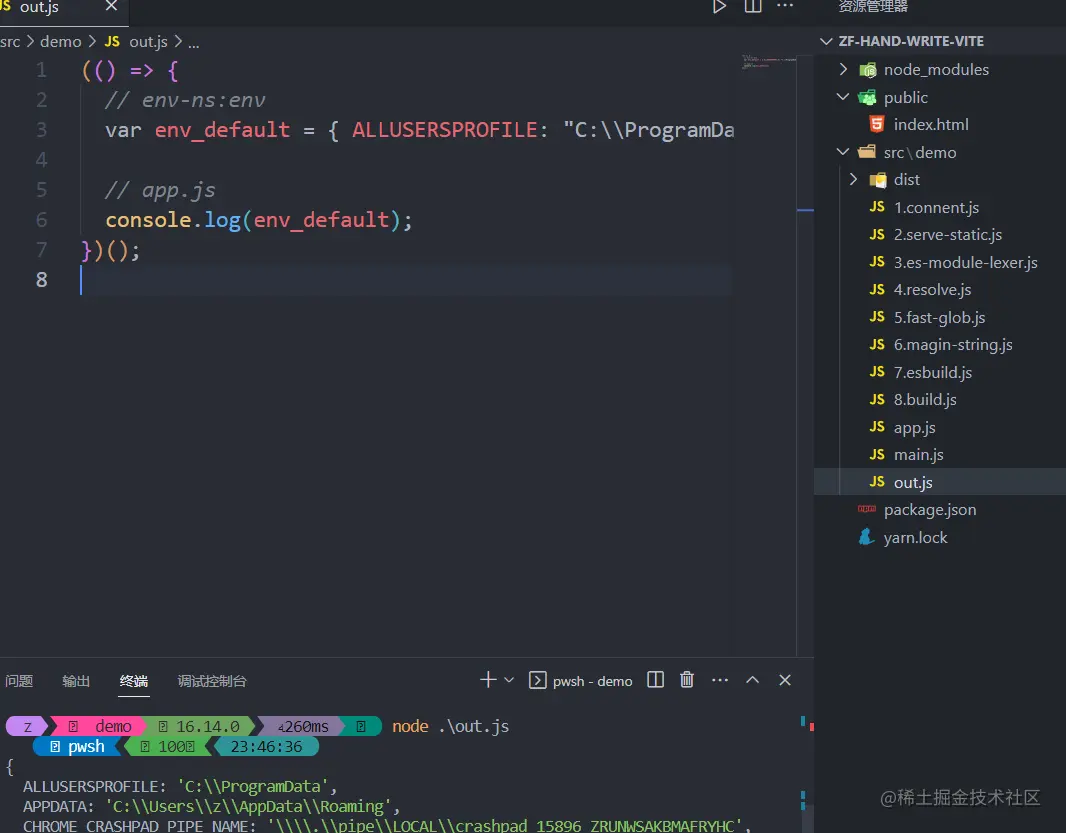Click the pwsh - demo terminal label
Image resolution: width=1066 pixels, height=833 pixels.
(592, 681)
